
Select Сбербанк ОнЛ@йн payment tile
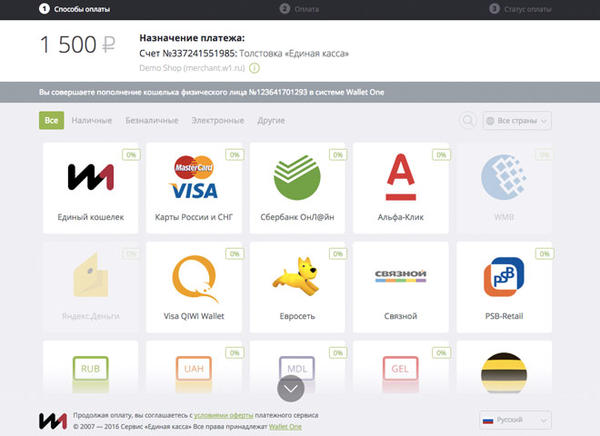297,188
